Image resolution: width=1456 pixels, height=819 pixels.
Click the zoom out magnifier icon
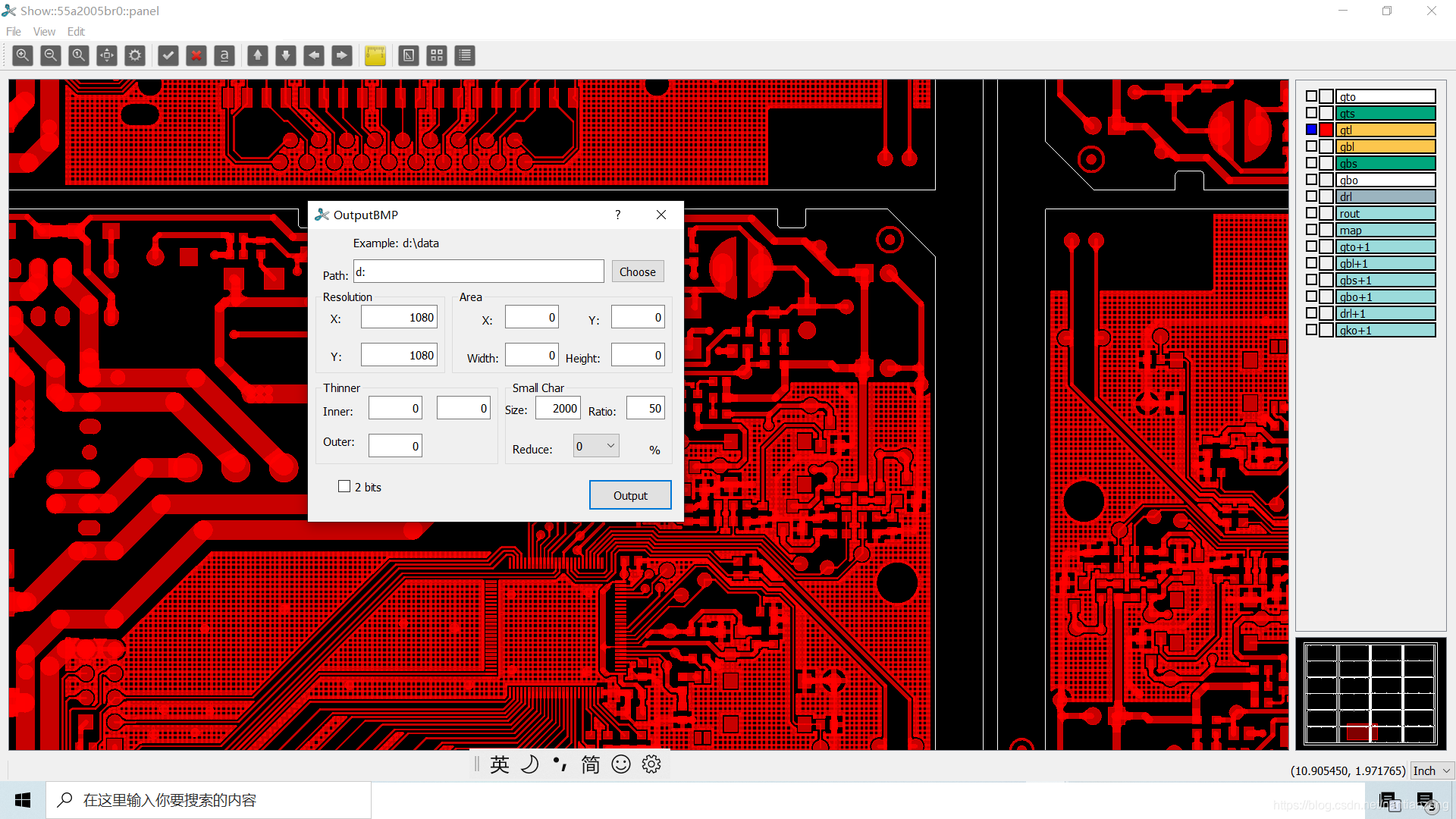51,55
